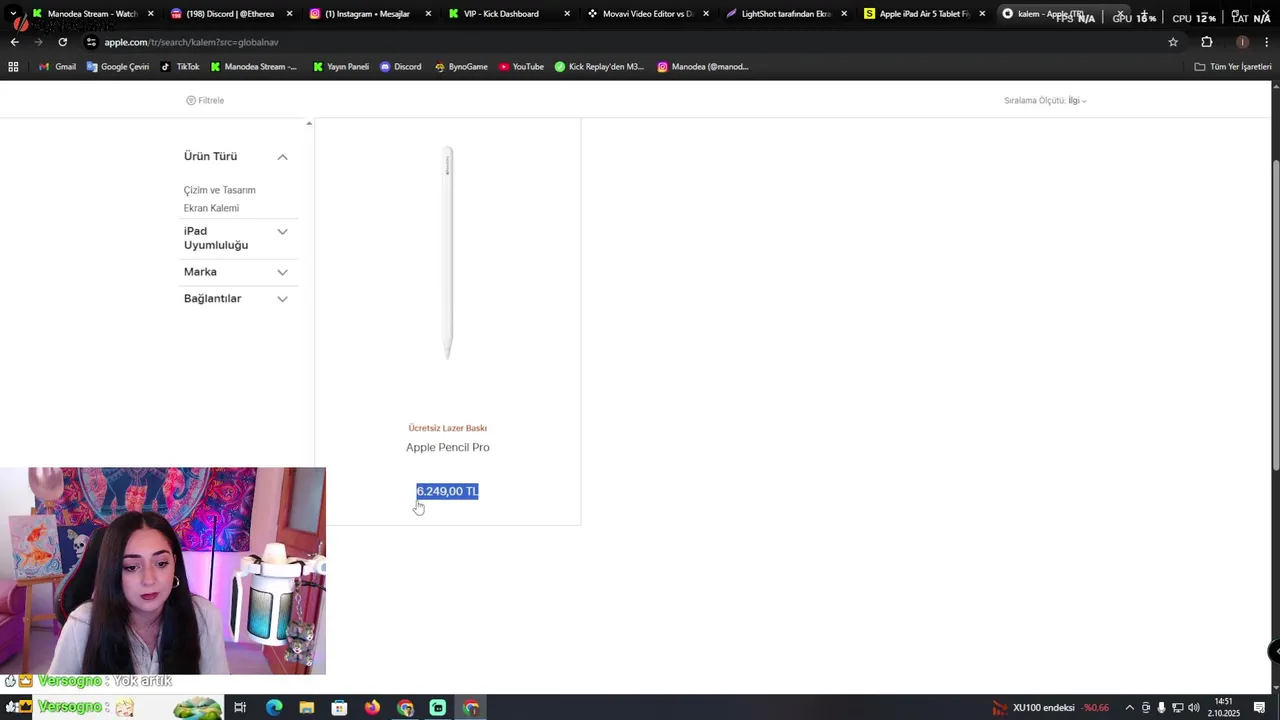Go back using browser back arrow
The width and height of the screenshot is (1280, 720).
click(x=14, y=42)
